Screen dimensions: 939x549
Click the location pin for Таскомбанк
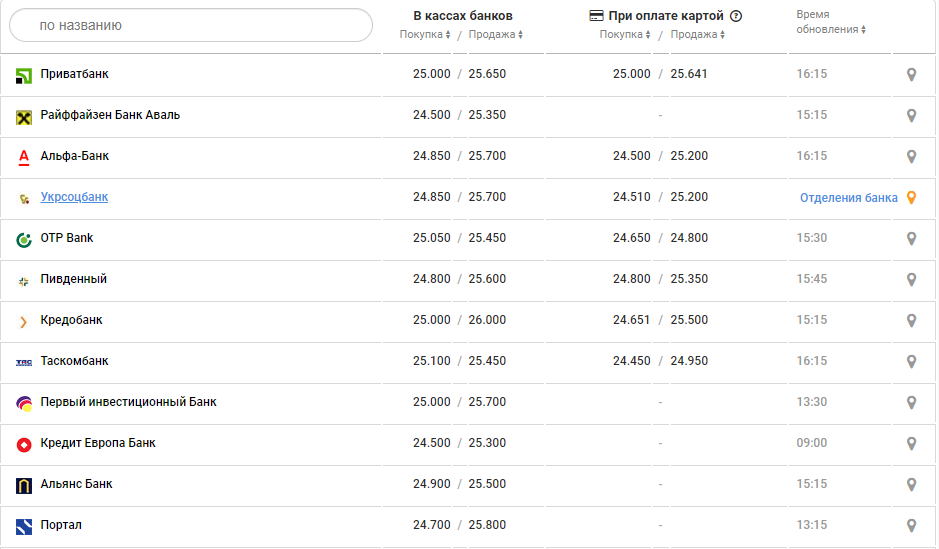pos(911,362)
